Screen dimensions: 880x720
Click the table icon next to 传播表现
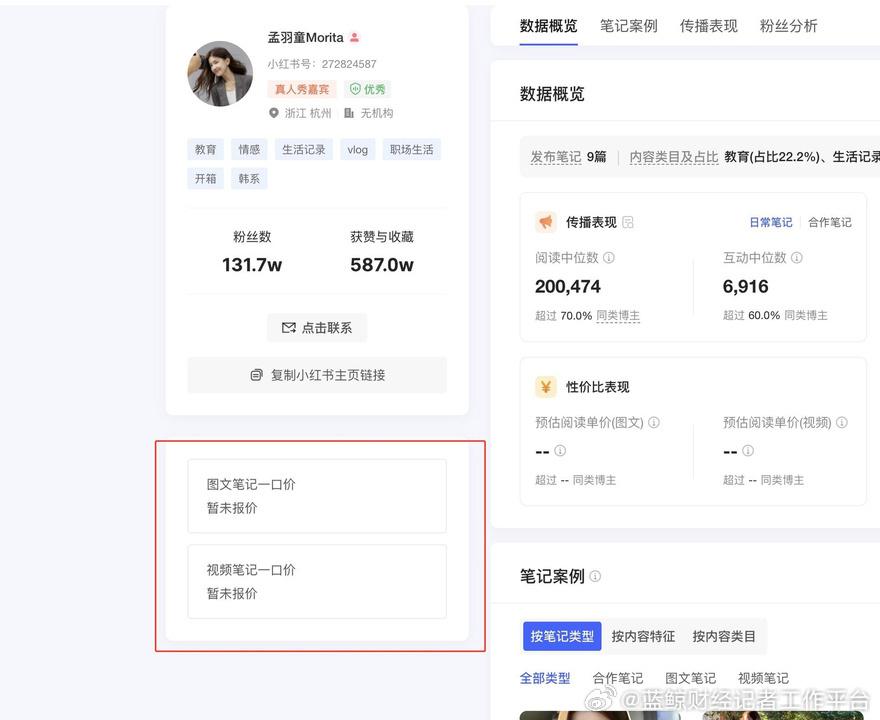[628, 222]
